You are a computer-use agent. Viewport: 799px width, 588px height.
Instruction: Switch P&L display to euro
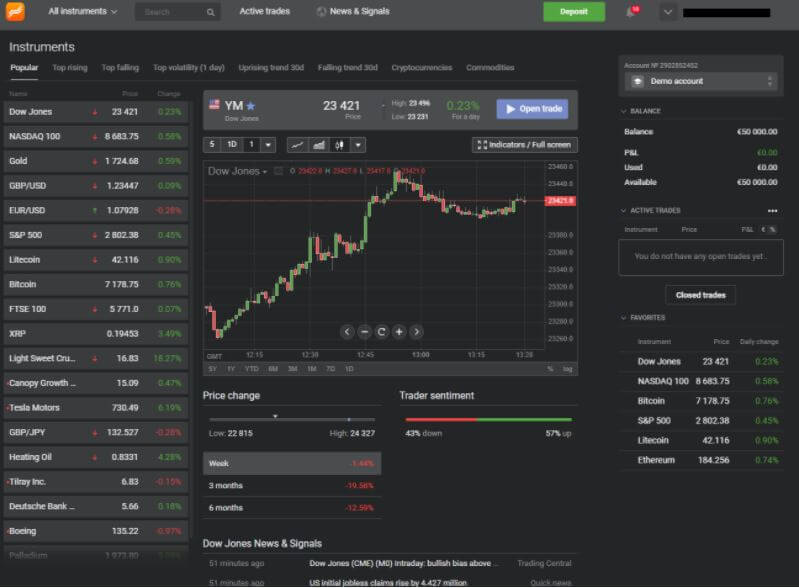[763, 230]
